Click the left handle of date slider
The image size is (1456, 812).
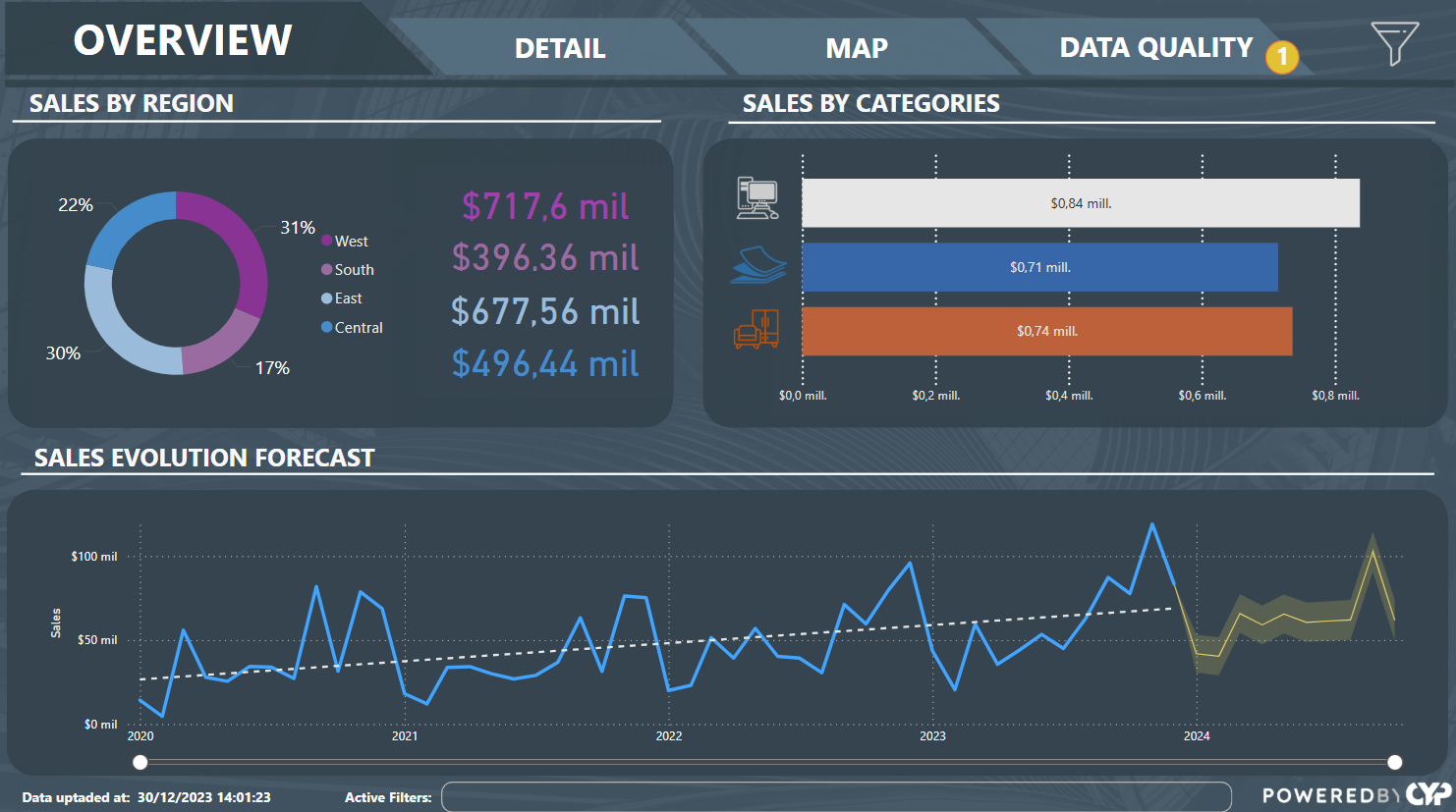(140, 762)
